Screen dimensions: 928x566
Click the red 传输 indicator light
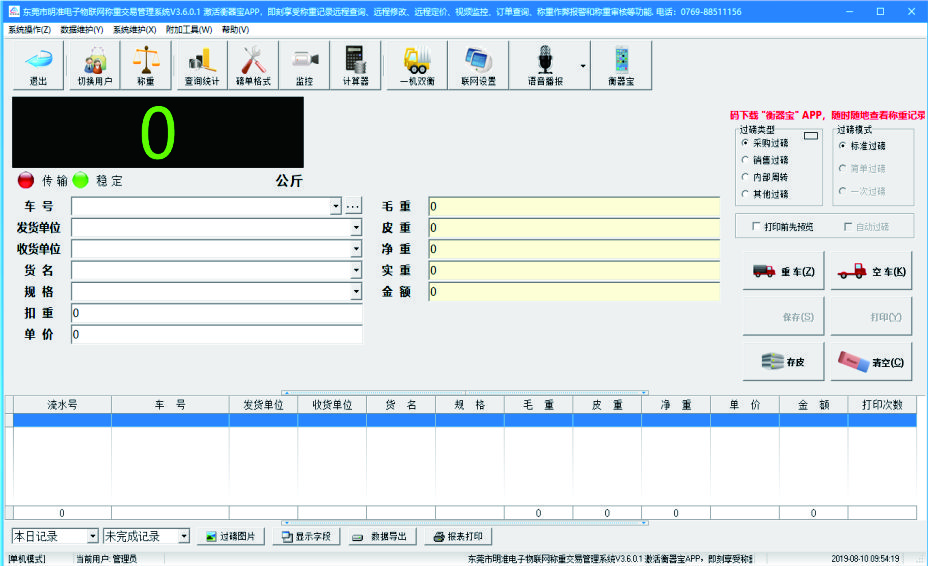[26, 180]
